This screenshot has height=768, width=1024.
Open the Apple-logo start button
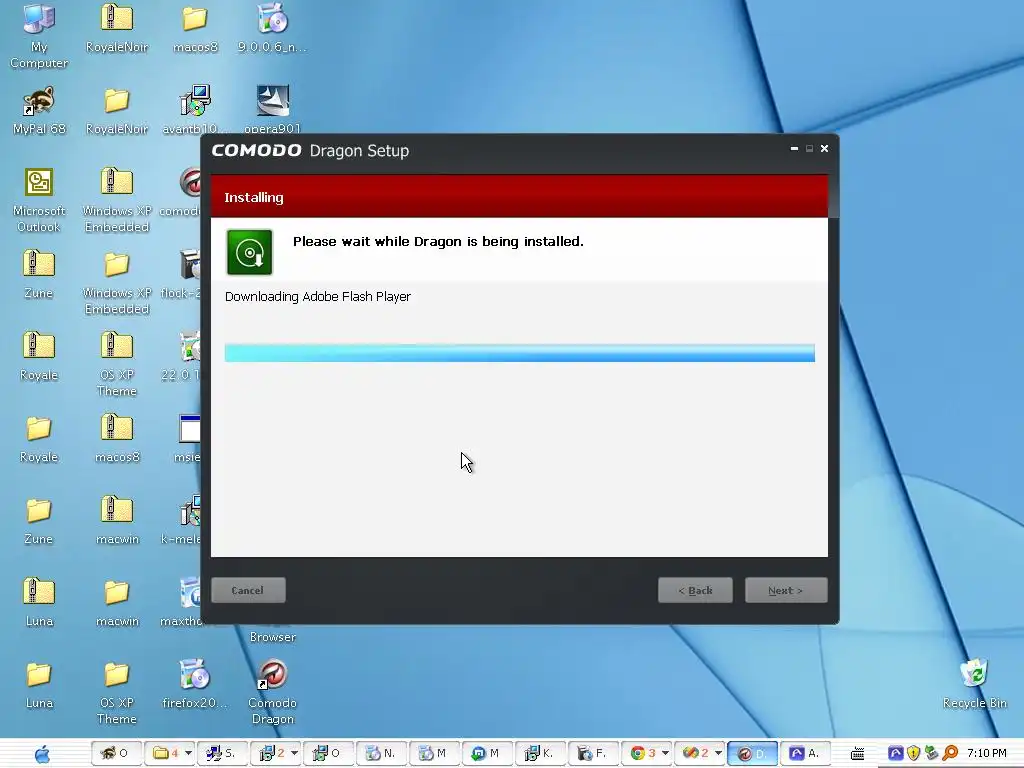click(42, 754)
